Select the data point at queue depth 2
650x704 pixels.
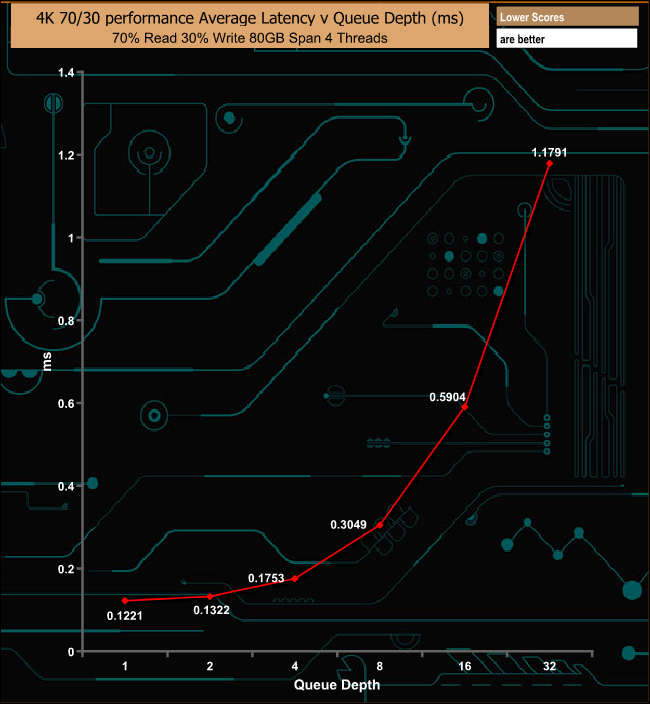[210, 596]
